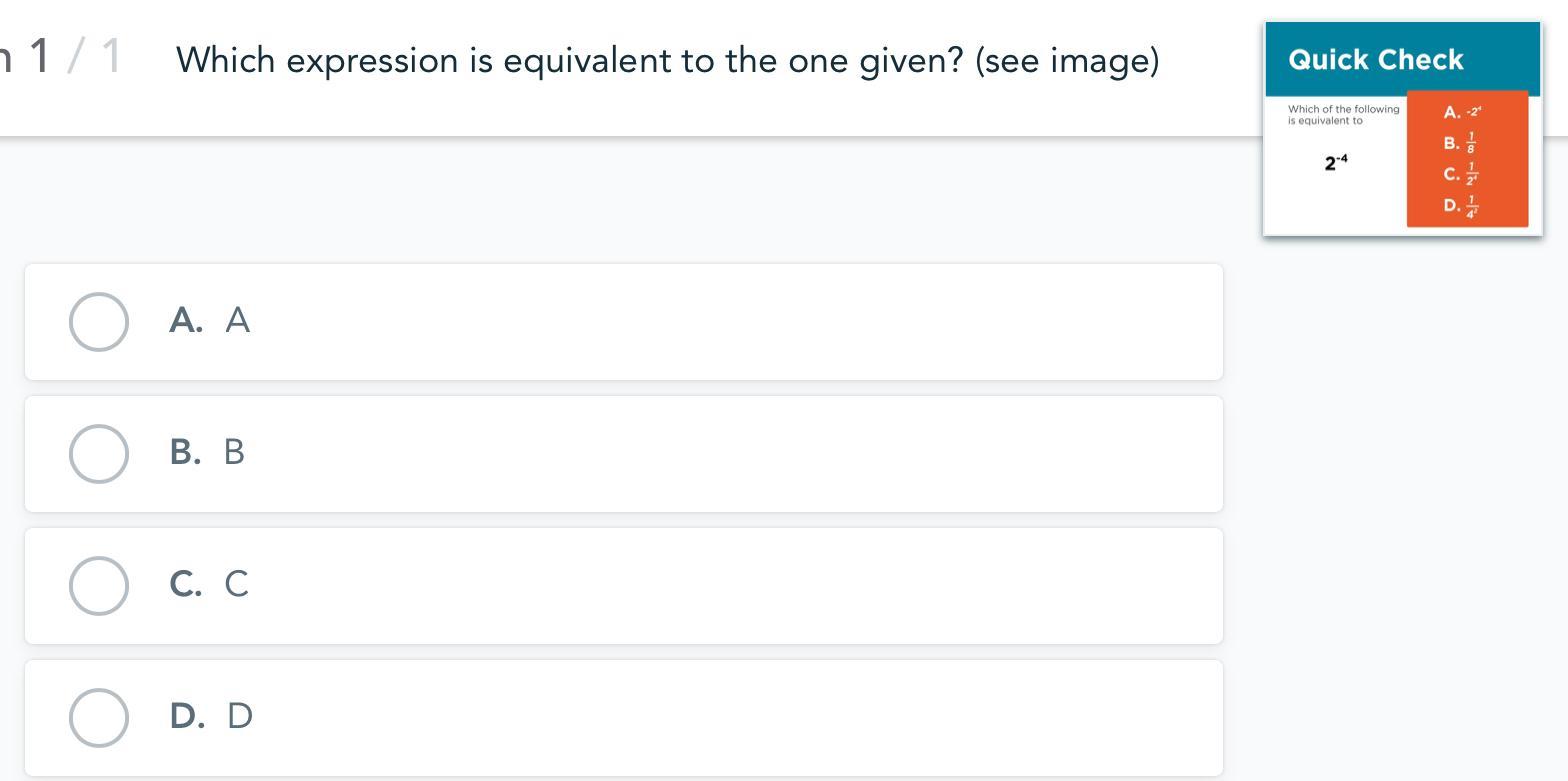Click the "C. C" answer label text

click(209, 584)
